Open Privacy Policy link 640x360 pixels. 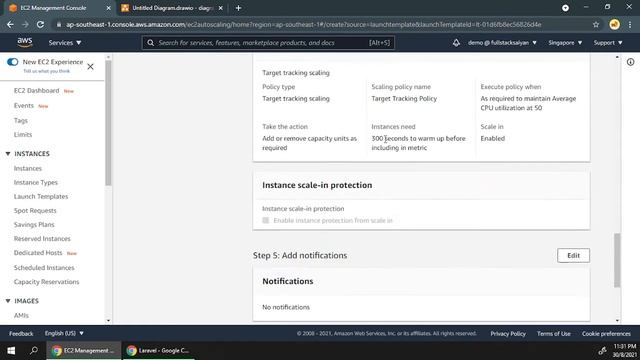508,333
